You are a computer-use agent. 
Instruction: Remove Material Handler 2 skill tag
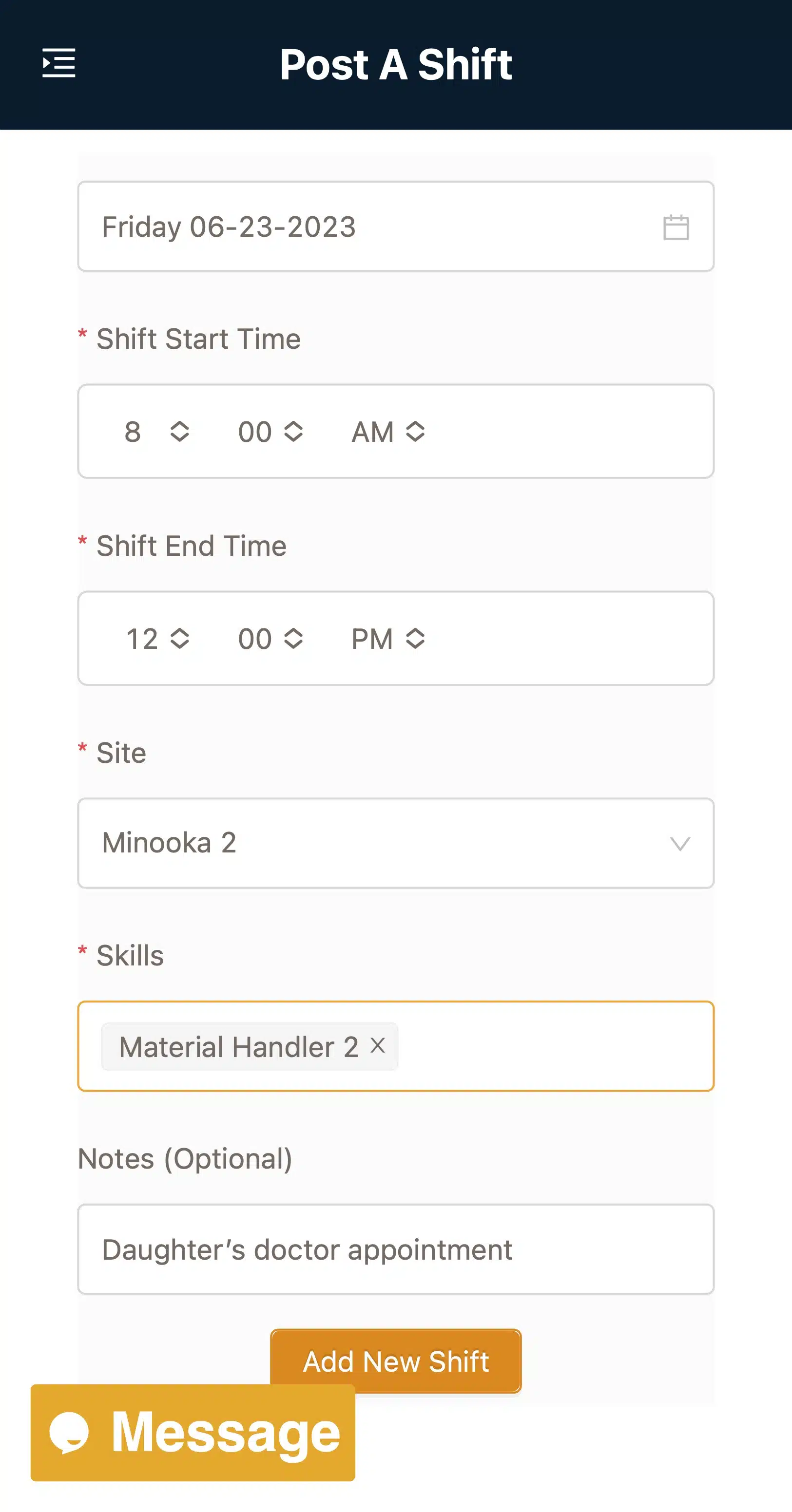click(x=378, y=1045)
